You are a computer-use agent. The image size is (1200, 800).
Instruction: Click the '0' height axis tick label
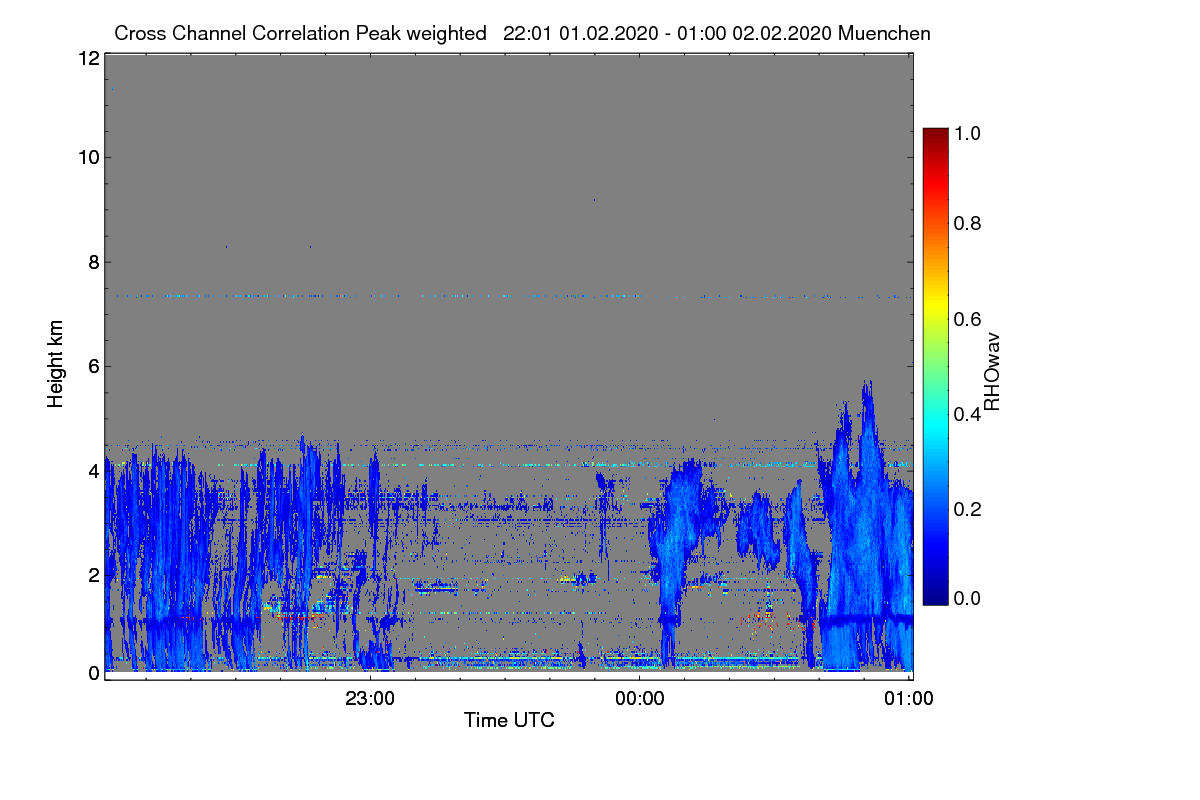pyautogui.click(x=93, y=673)
